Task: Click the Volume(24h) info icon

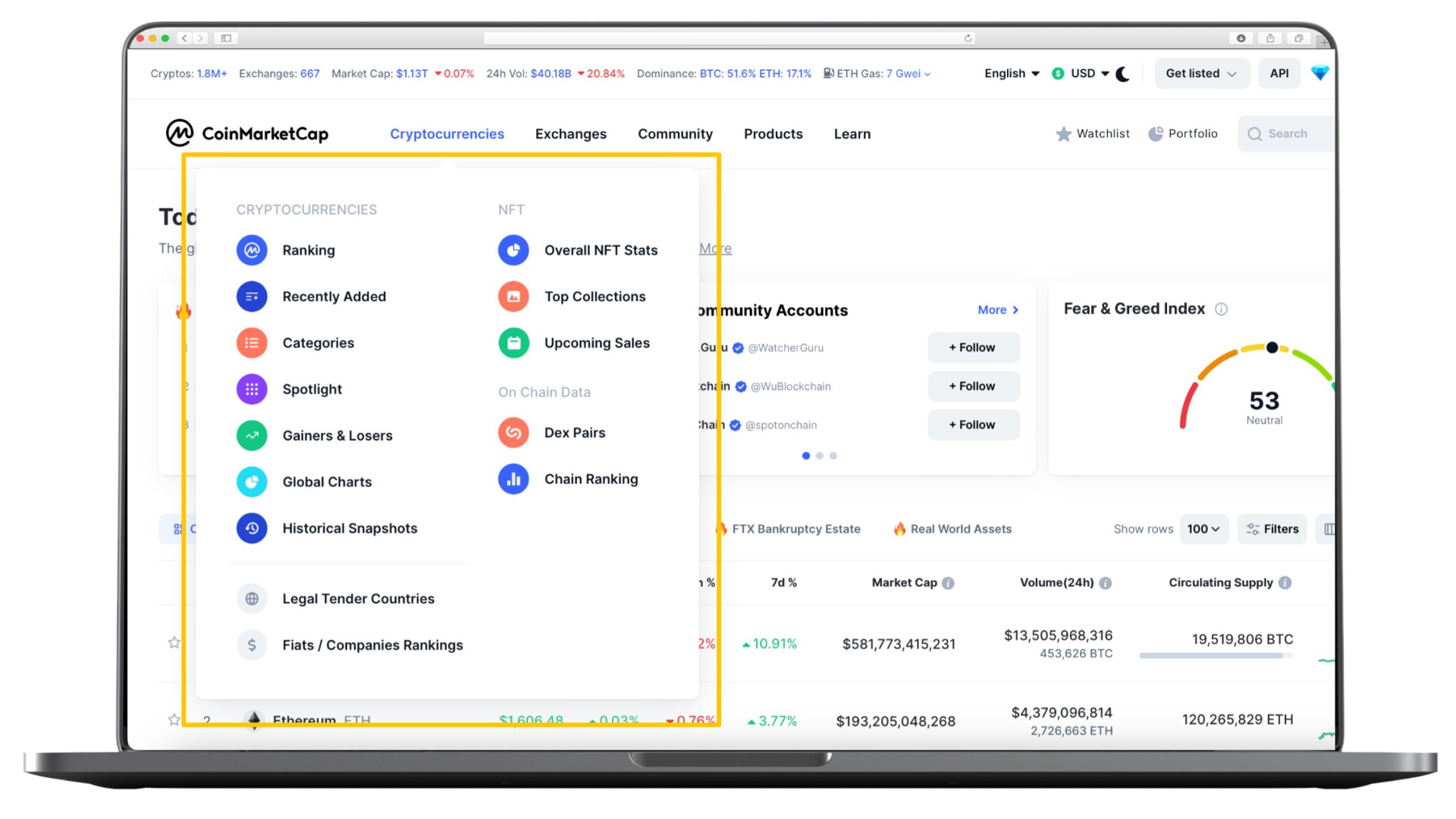Action: point(1105,582)
